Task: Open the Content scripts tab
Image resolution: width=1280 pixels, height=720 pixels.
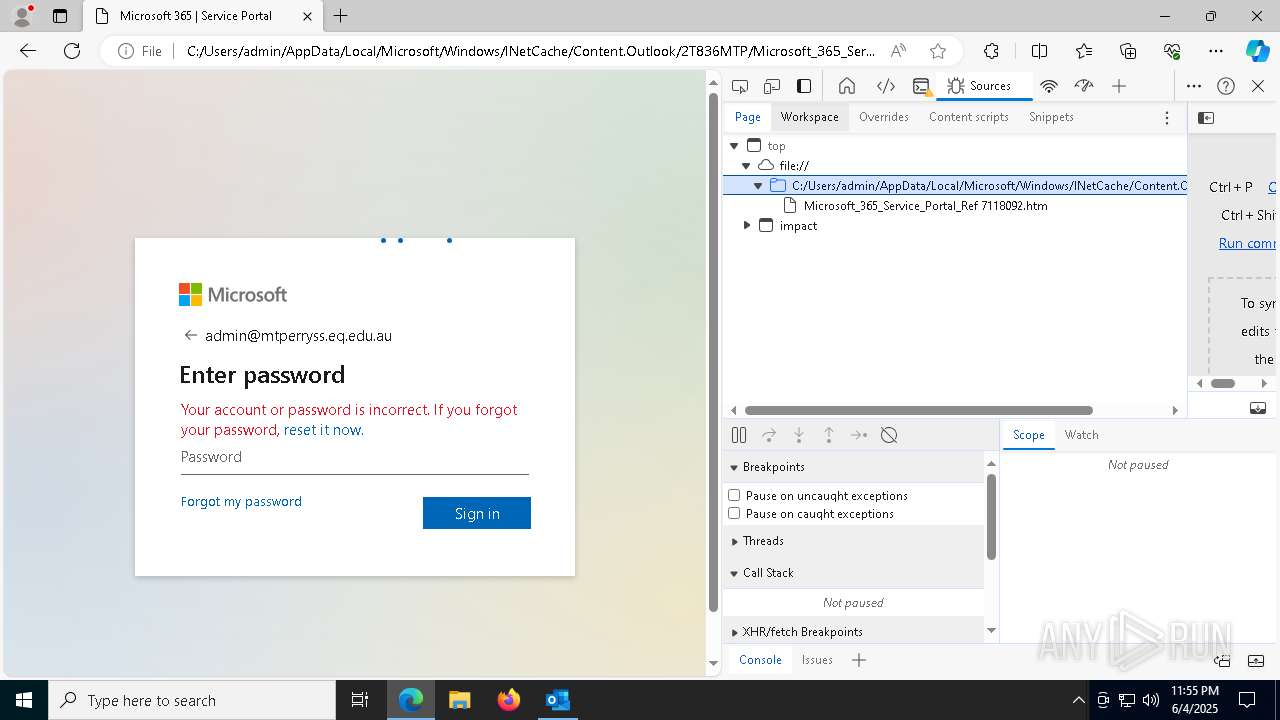Action: 969,117
